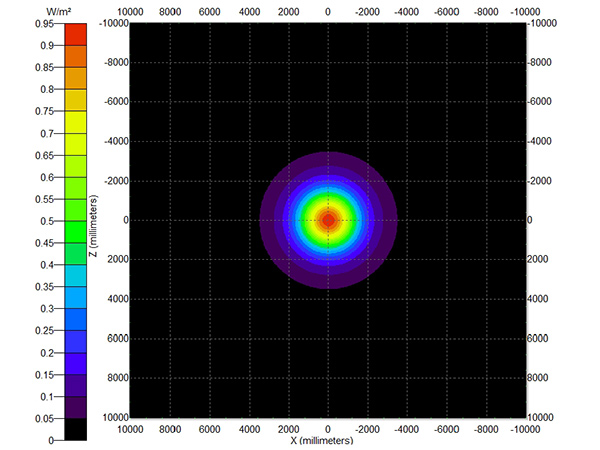600x450 pixels.
Task: Select the black 0–0.05 colorbar segment
Action: click(76, 429)
